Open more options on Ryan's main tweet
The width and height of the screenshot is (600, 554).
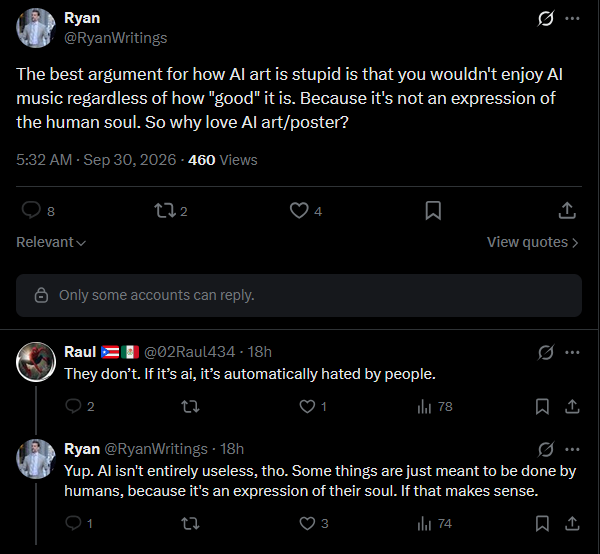point(572,18)
